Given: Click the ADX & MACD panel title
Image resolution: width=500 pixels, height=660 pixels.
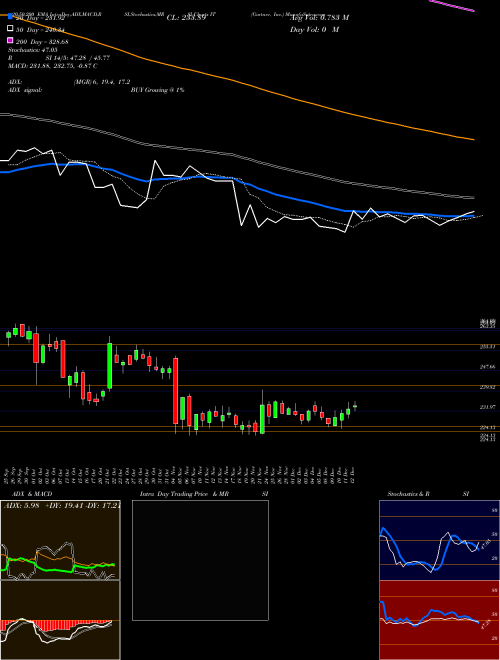Looking at the screenshot, I should [x=32, y=494].
